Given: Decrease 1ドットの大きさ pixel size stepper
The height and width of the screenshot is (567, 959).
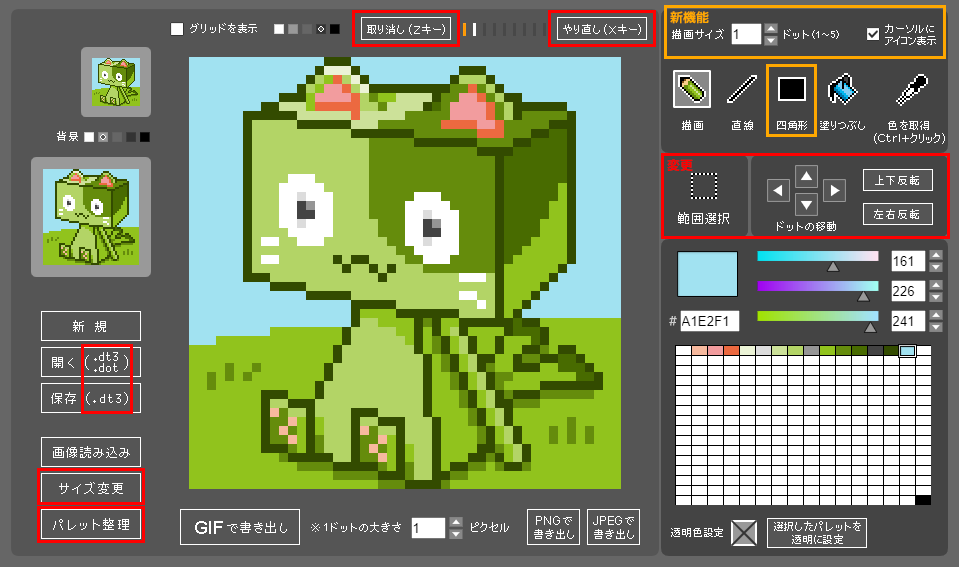Looking at the screenshot, I should click(x=456, y=534).
